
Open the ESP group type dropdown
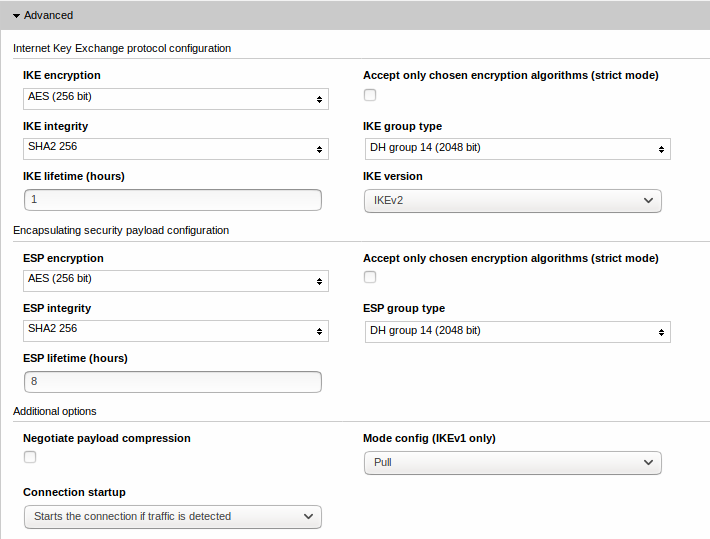click(x=518, y=332)
